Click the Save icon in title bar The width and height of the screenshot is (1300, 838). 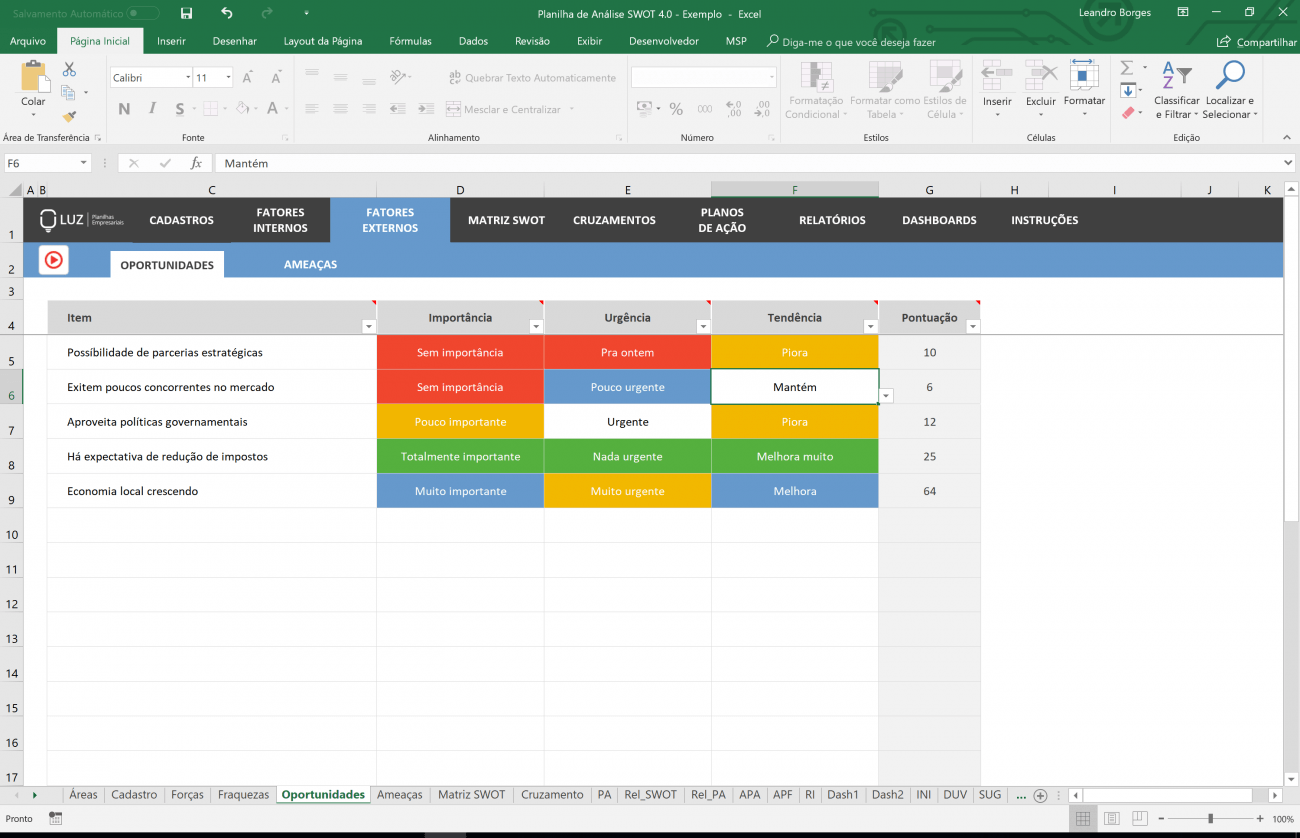[x=186, y=13]
